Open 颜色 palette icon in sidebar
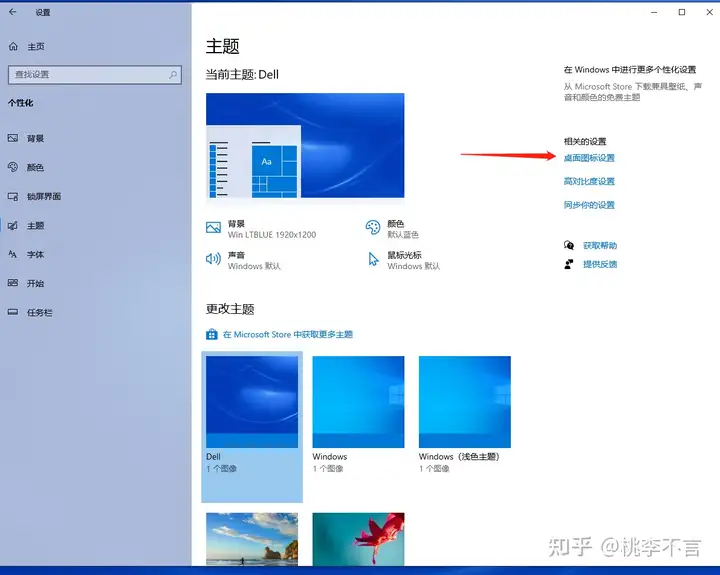The height and width of the screenshot is (575, 720). click(x=13, y=167)
